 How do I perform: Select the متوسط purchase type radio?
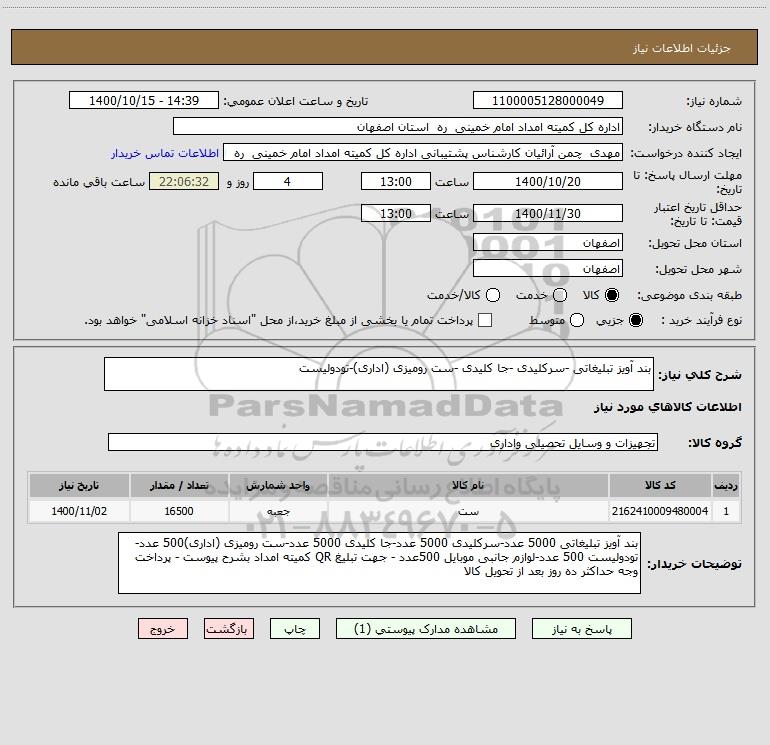[577, 320]
